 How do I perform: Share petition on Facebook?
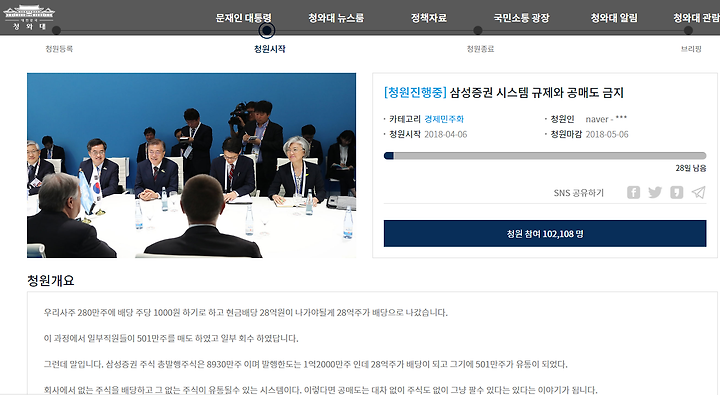pos(633,192)
